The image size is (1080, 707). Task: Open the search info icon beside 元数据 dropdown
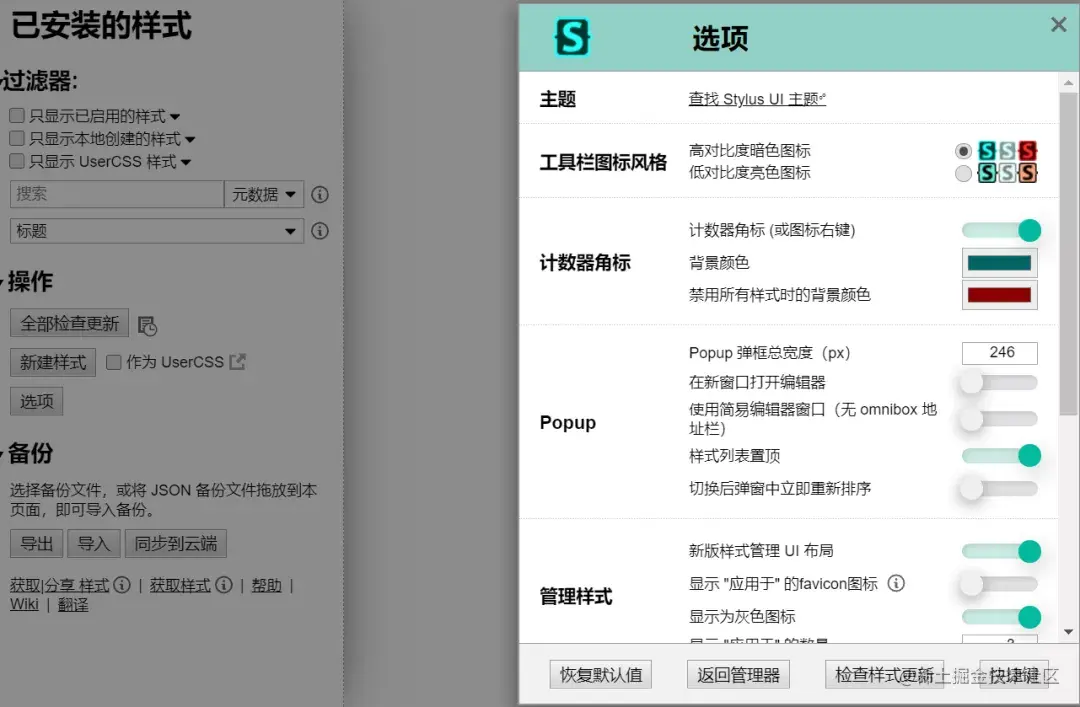(320, 194)
